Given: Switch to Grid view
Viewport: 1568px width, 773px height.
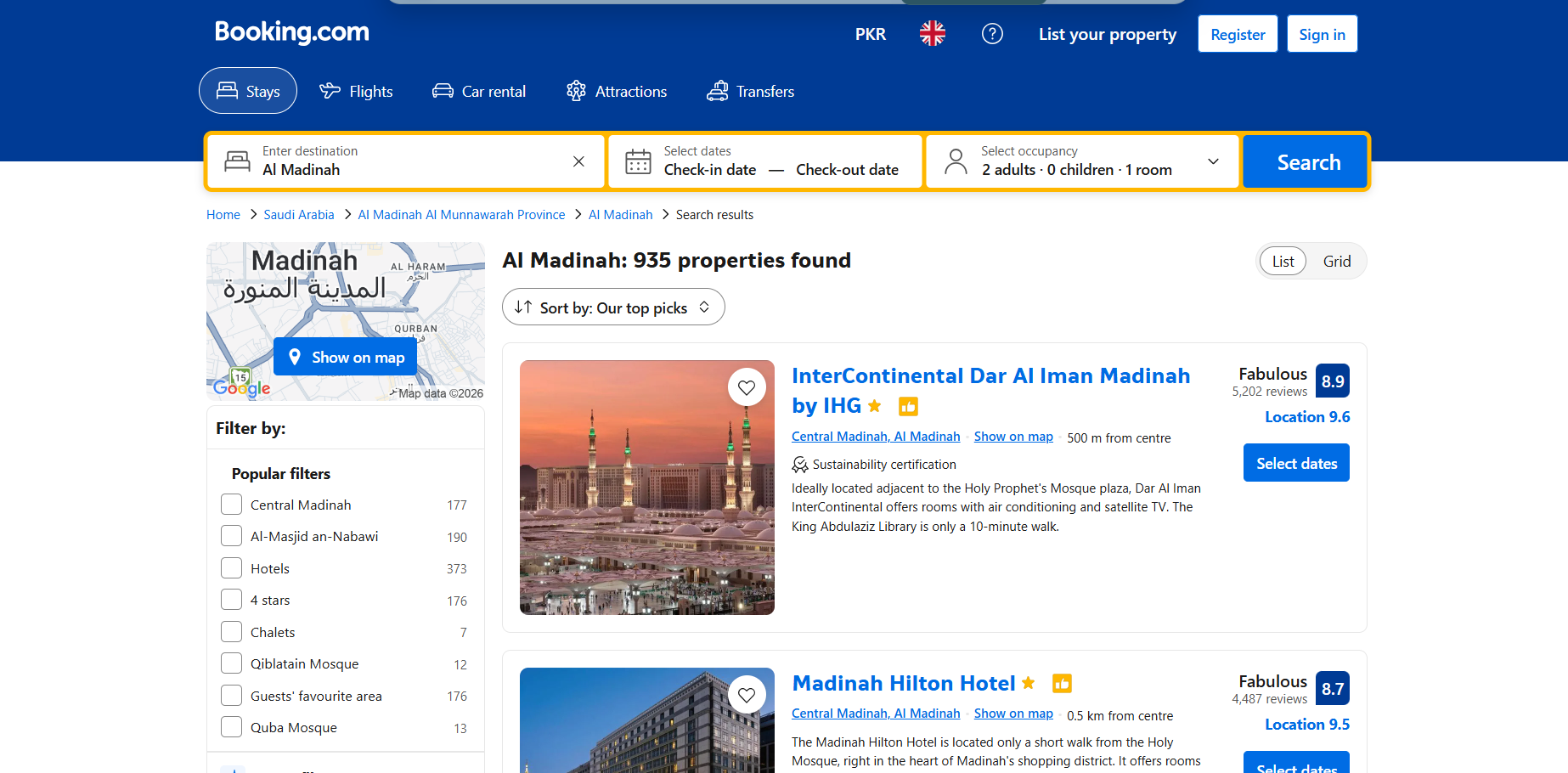Looking at the screenshot, I should (1336, 262).
